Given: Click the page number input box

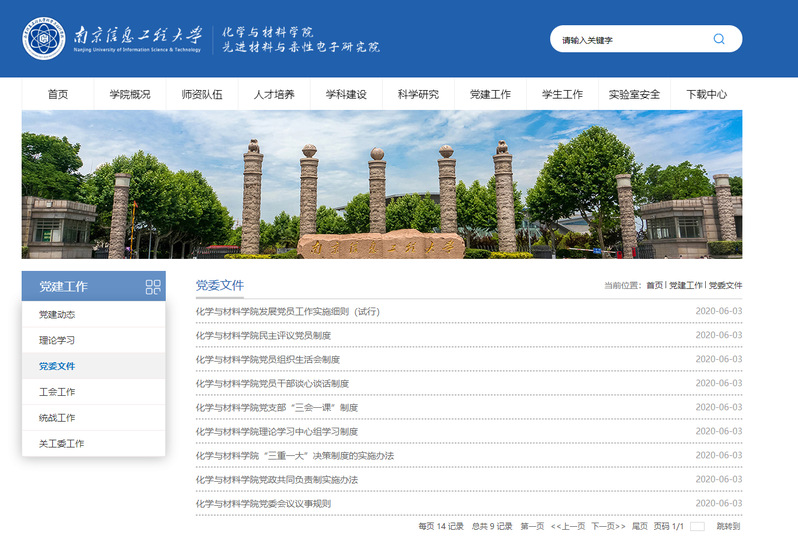Looking at the screenshot, I should tap(697, 526).
